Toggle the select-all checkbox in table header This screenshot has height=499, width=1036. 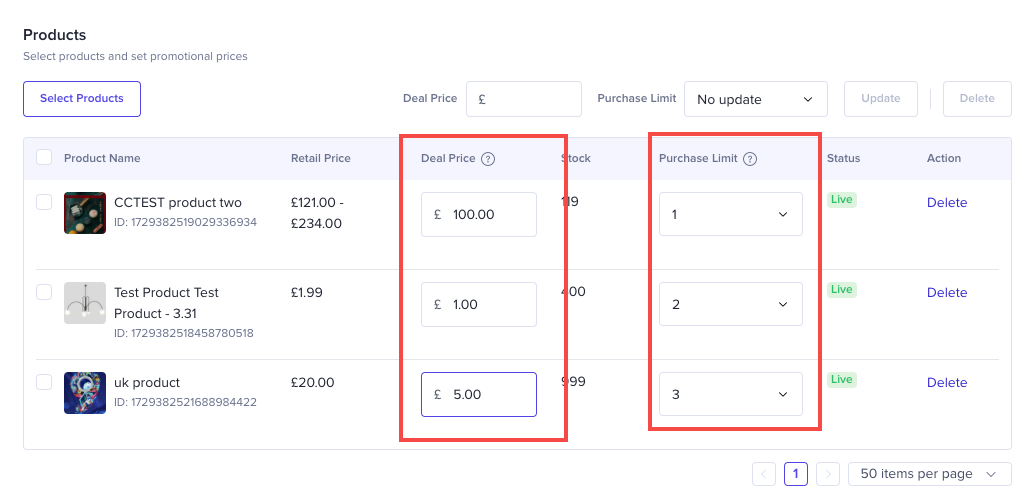pos(44,157)
